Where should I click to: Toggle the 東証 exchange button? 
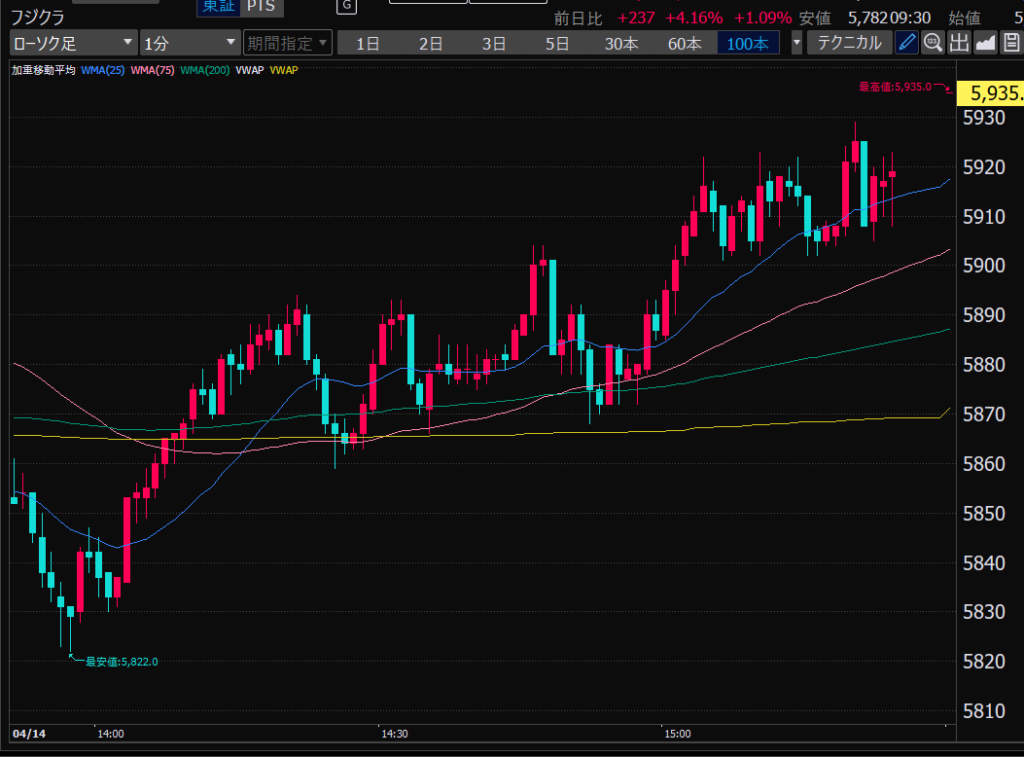click(x=217, y=7)
